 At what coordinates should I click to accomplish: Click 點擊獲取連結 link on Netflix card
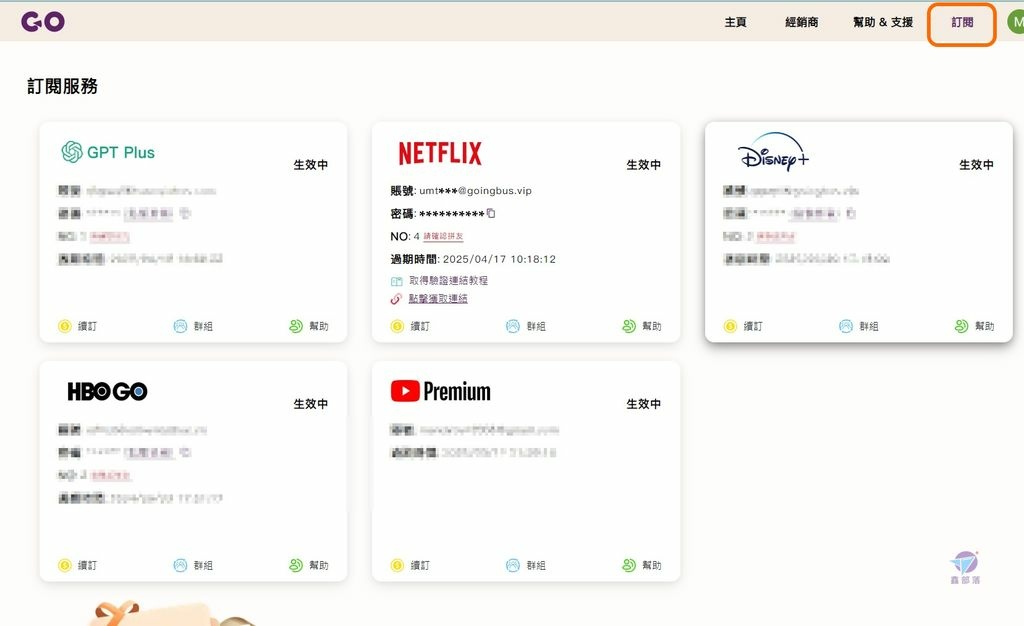[x=438, y=298]
